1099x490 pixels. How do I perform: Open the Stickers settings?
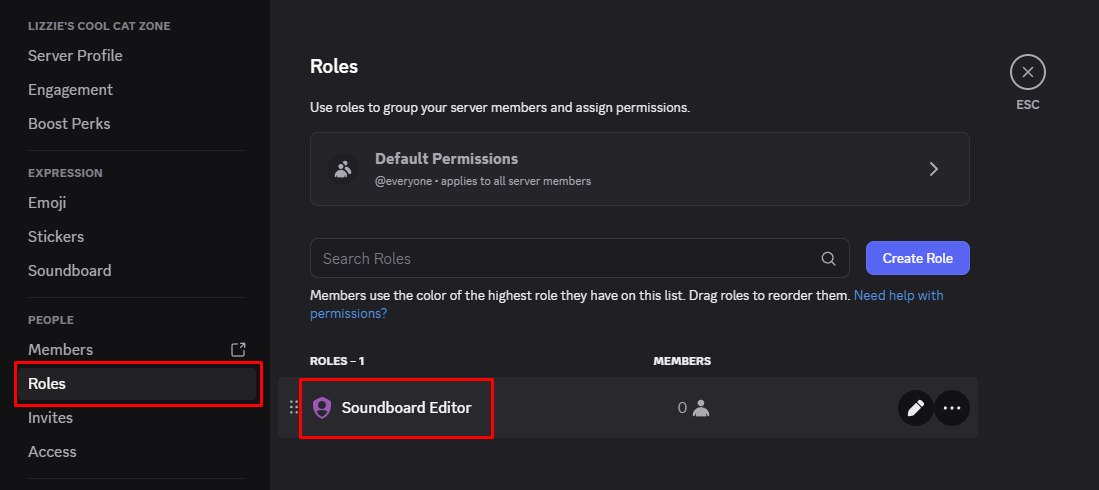coord(56,237)
